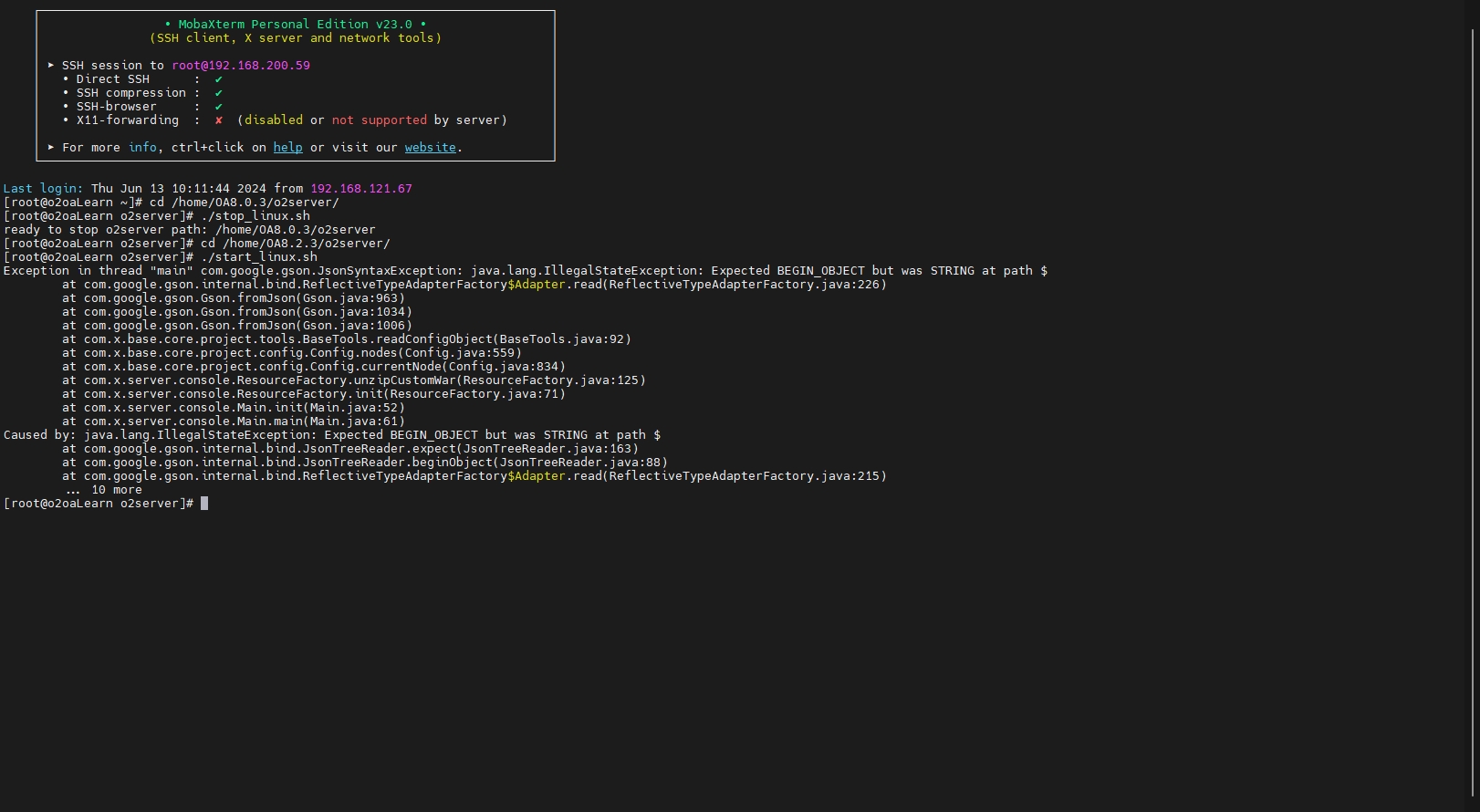
Task: Click the checkmark next to SSH compression
Action: point(219,93)
